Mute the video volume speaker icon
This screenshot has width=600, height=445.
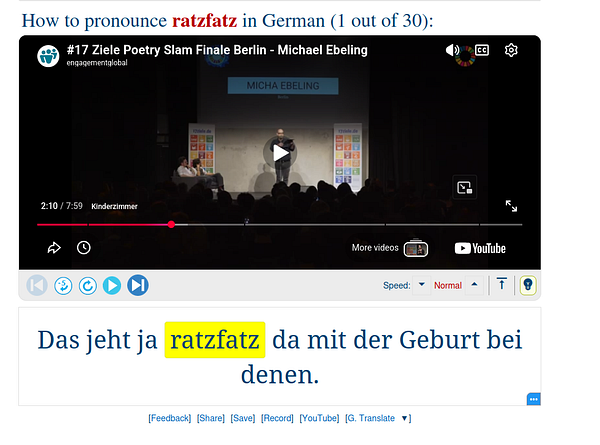452,50
